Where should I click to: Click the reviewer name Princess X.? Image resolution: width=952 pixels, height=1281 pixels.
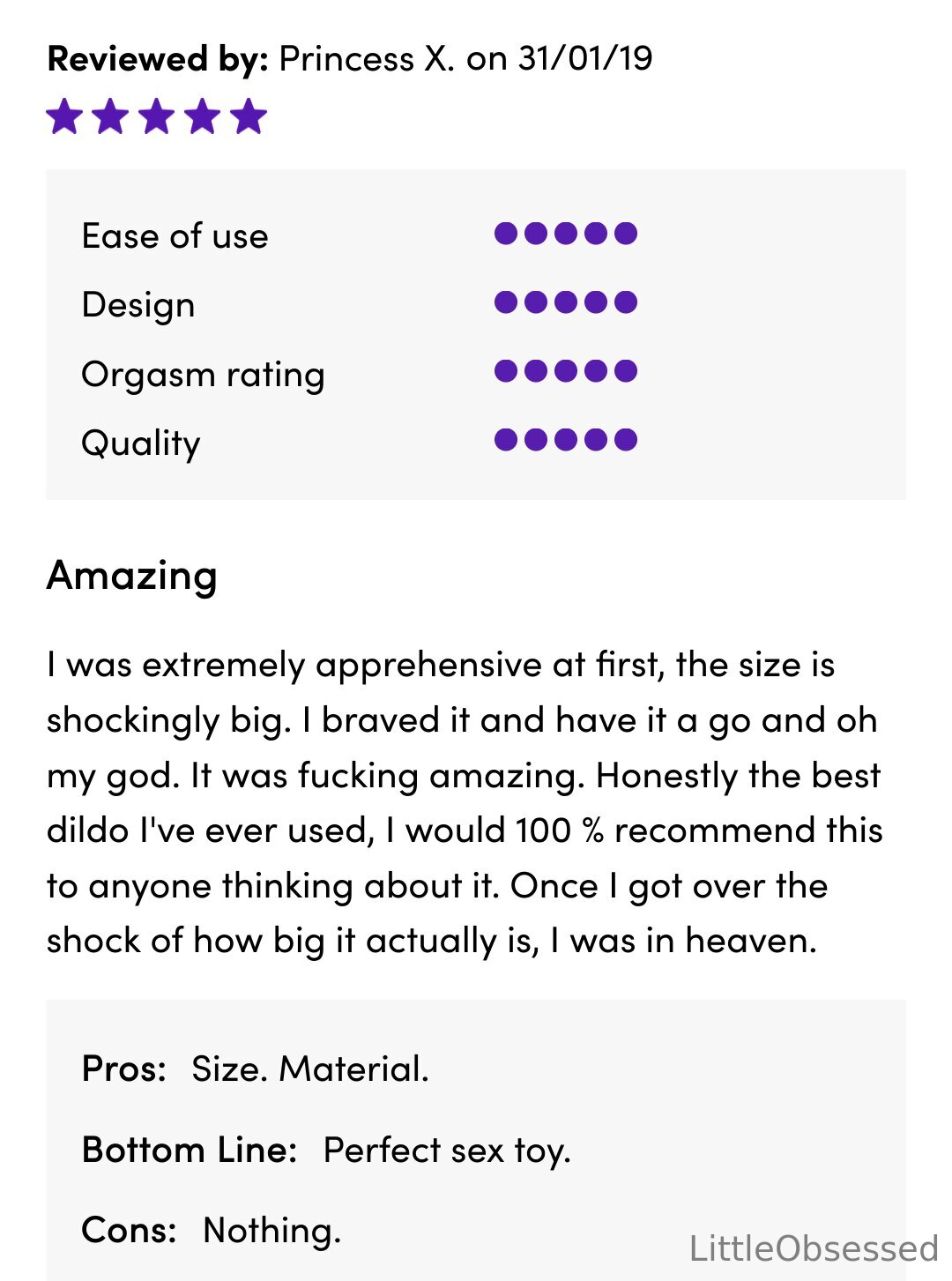(368, 59)
